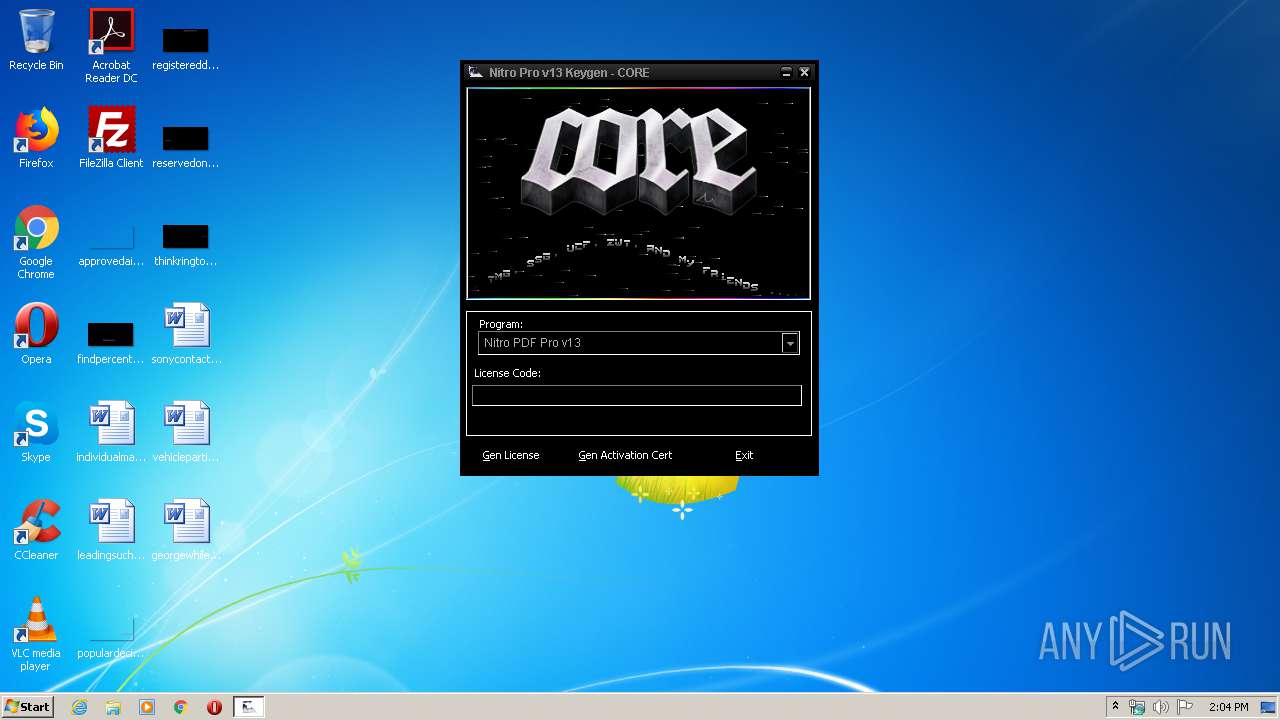Select sonycontact... Word document
This screenshot has height=720, width=1280.
pos(186,334)
